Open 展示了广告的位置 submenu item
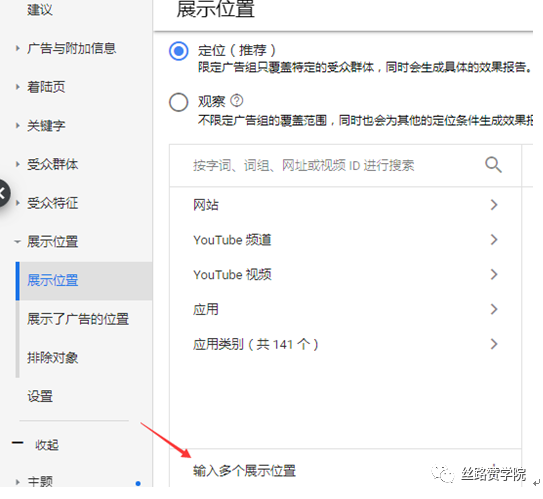The height and width of the screenshot is (499, 543). pos(78,319)
